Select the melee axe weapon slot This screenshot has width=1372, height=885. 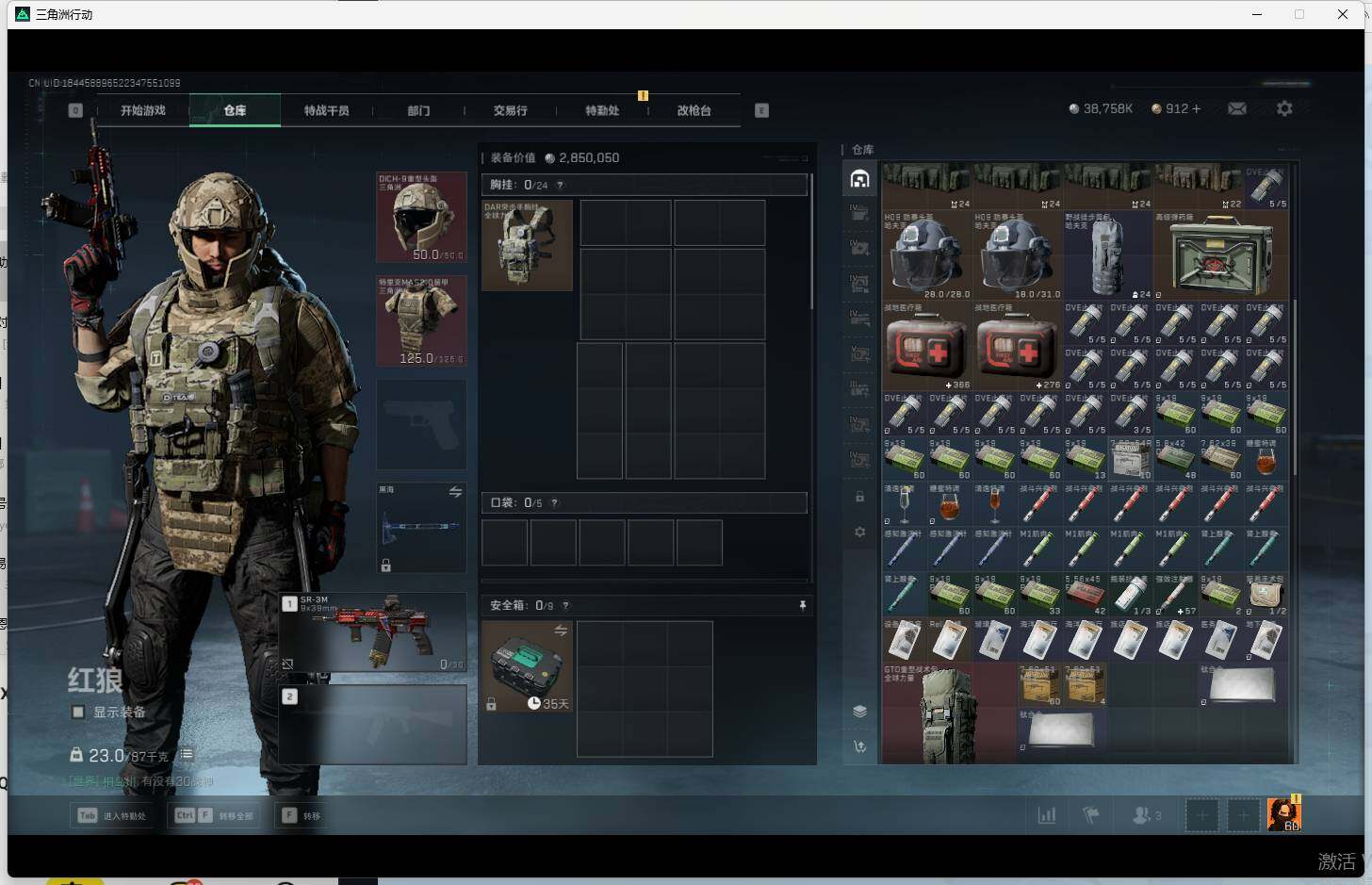tap(421, 528)
